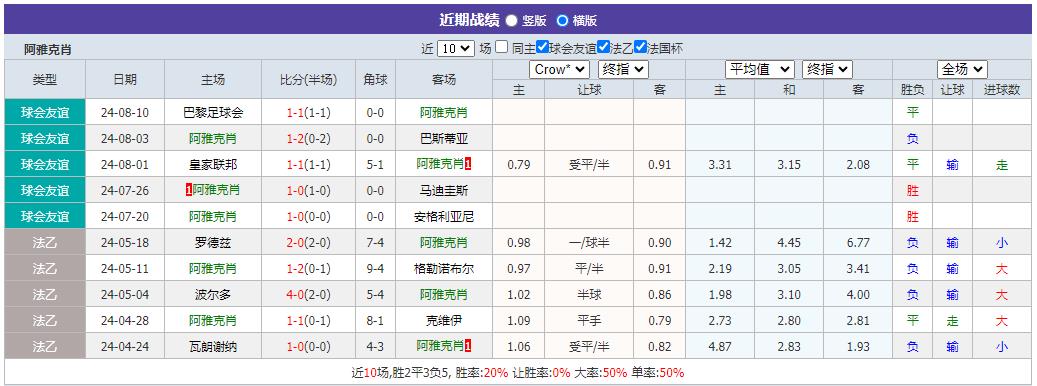
Task: Open 波尔多 team link
Action: (x=213, y=295)
